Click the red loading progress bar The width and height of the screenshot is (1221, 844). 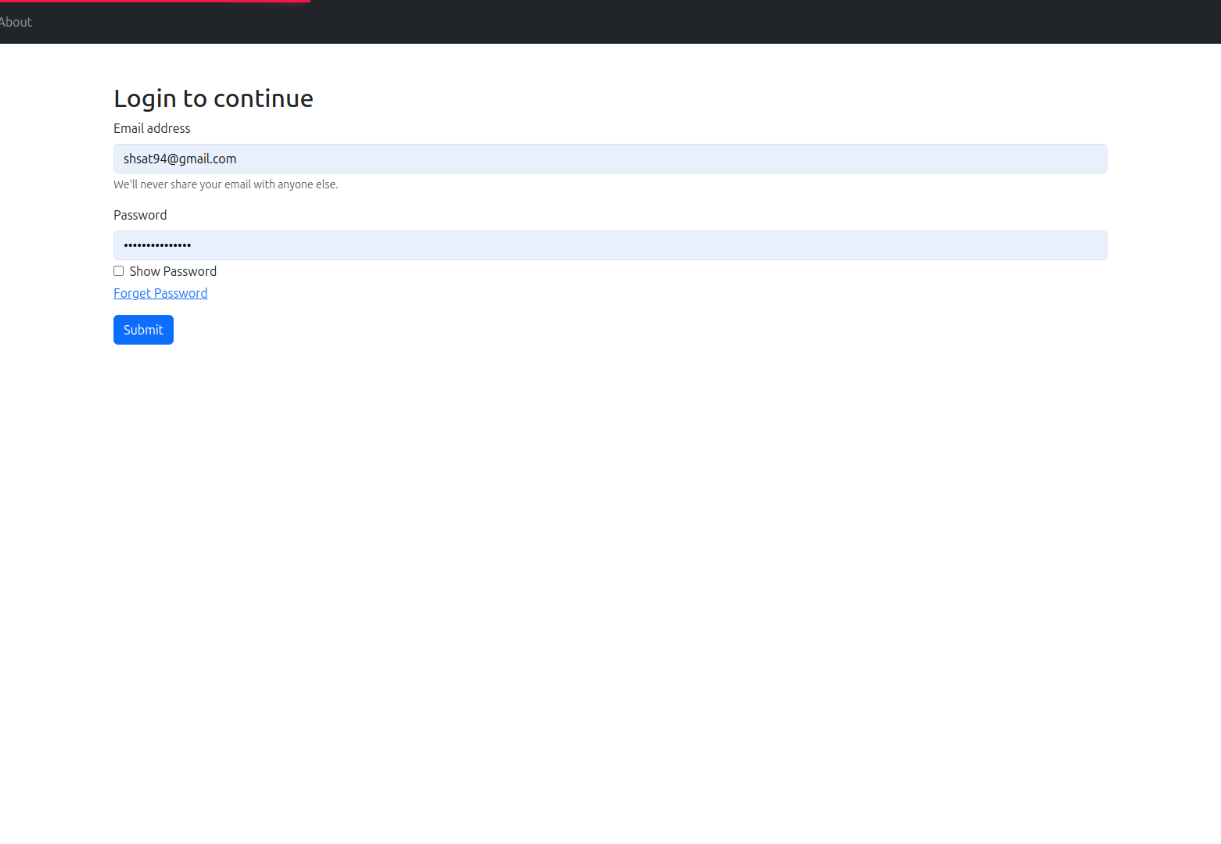pyautogui.click(x=155, y=1)
